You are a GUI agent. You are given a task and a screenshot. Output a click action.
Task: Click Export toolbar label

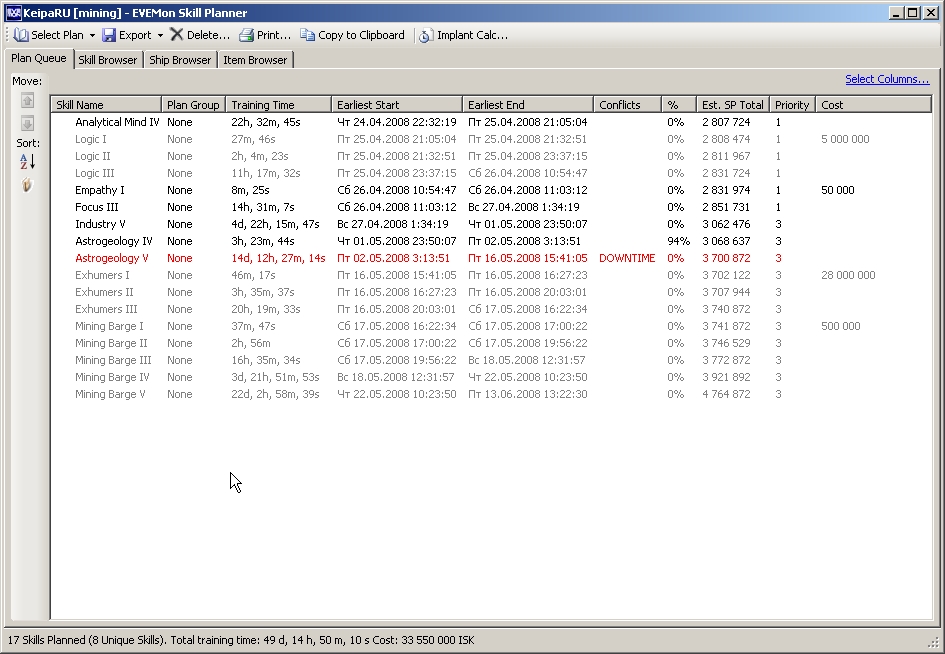point(135,35)
